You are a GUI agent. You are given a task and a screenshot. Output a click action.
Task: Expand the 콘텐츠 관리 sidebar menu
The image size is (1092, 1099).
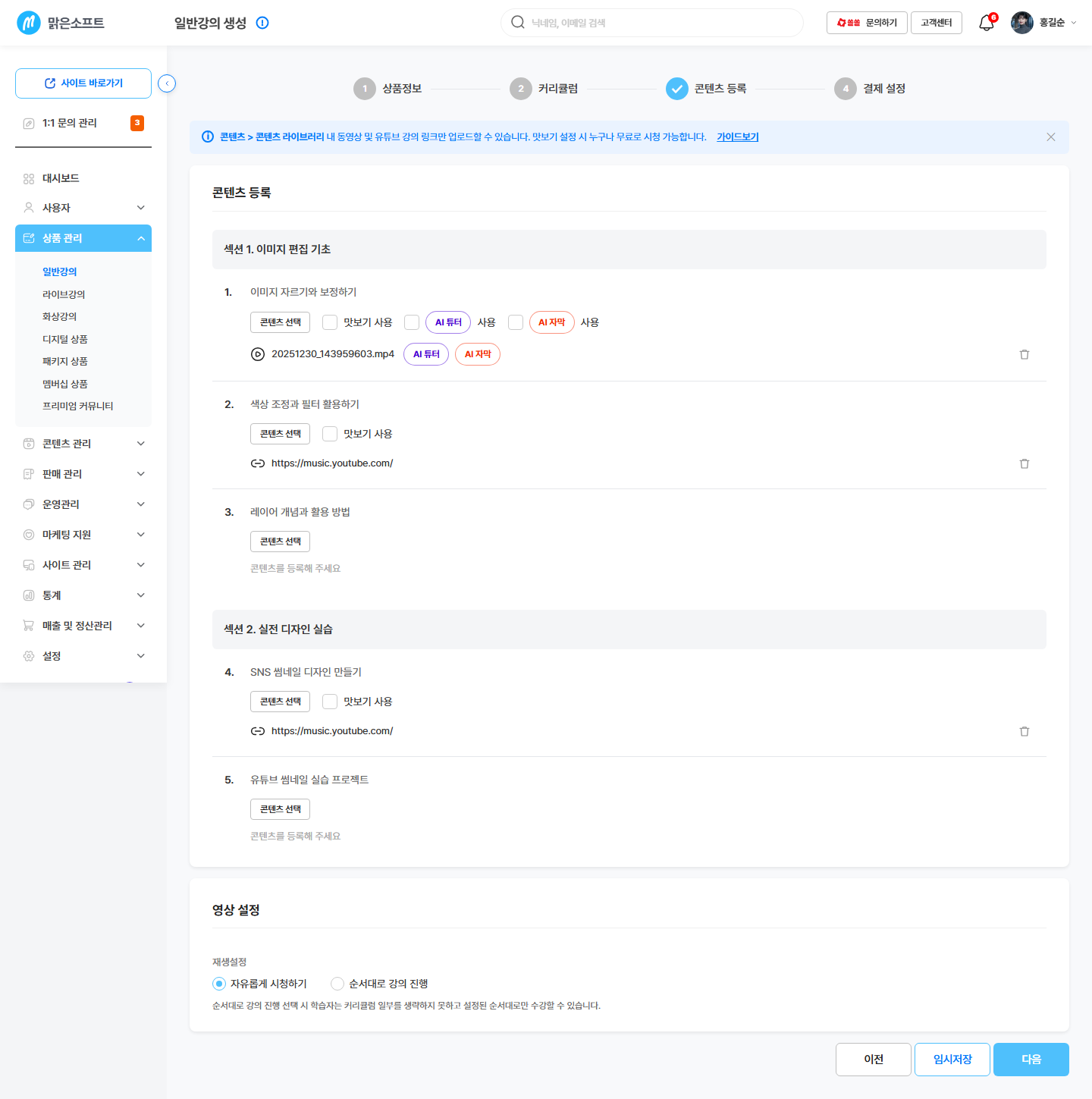pos(83,444)
